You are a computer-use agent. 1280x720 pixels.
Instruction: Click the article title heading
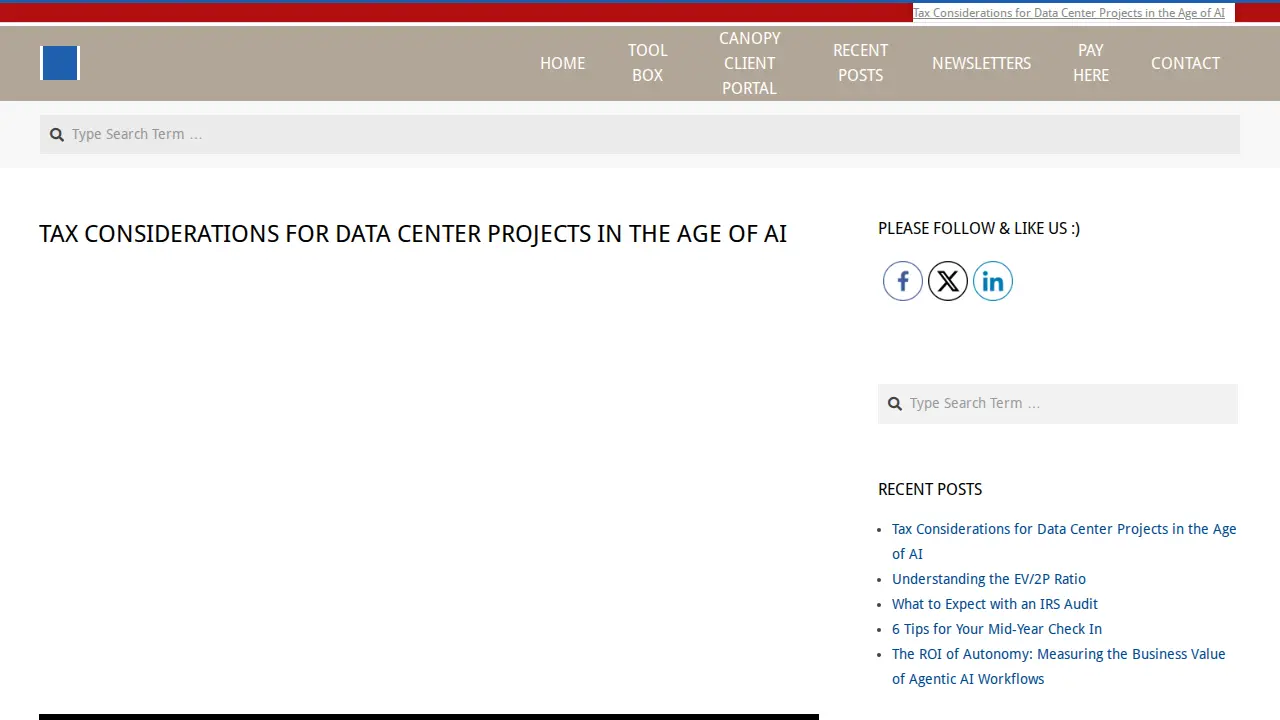tap(413, 234)
